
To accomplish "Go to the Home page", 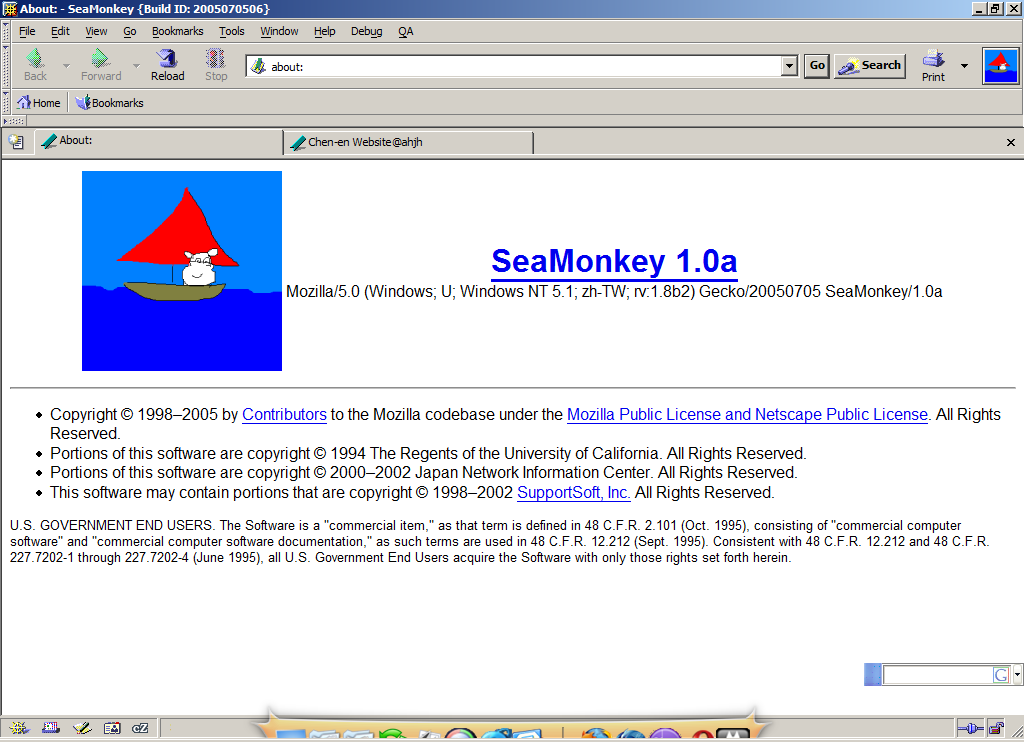I will pos(39,103).
